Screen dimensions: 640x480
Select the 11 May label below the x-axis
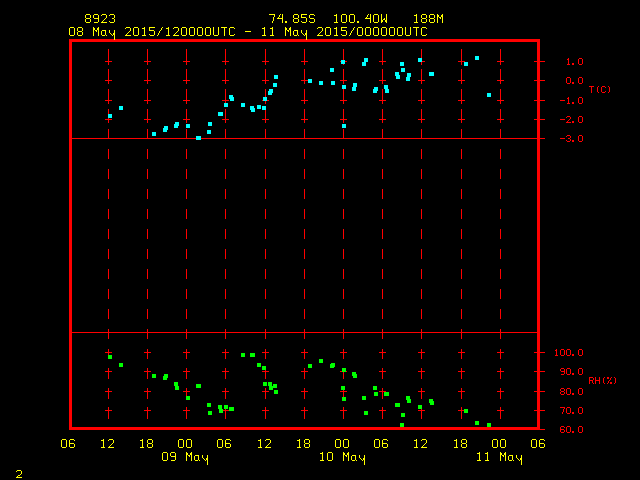pos(498,458)
